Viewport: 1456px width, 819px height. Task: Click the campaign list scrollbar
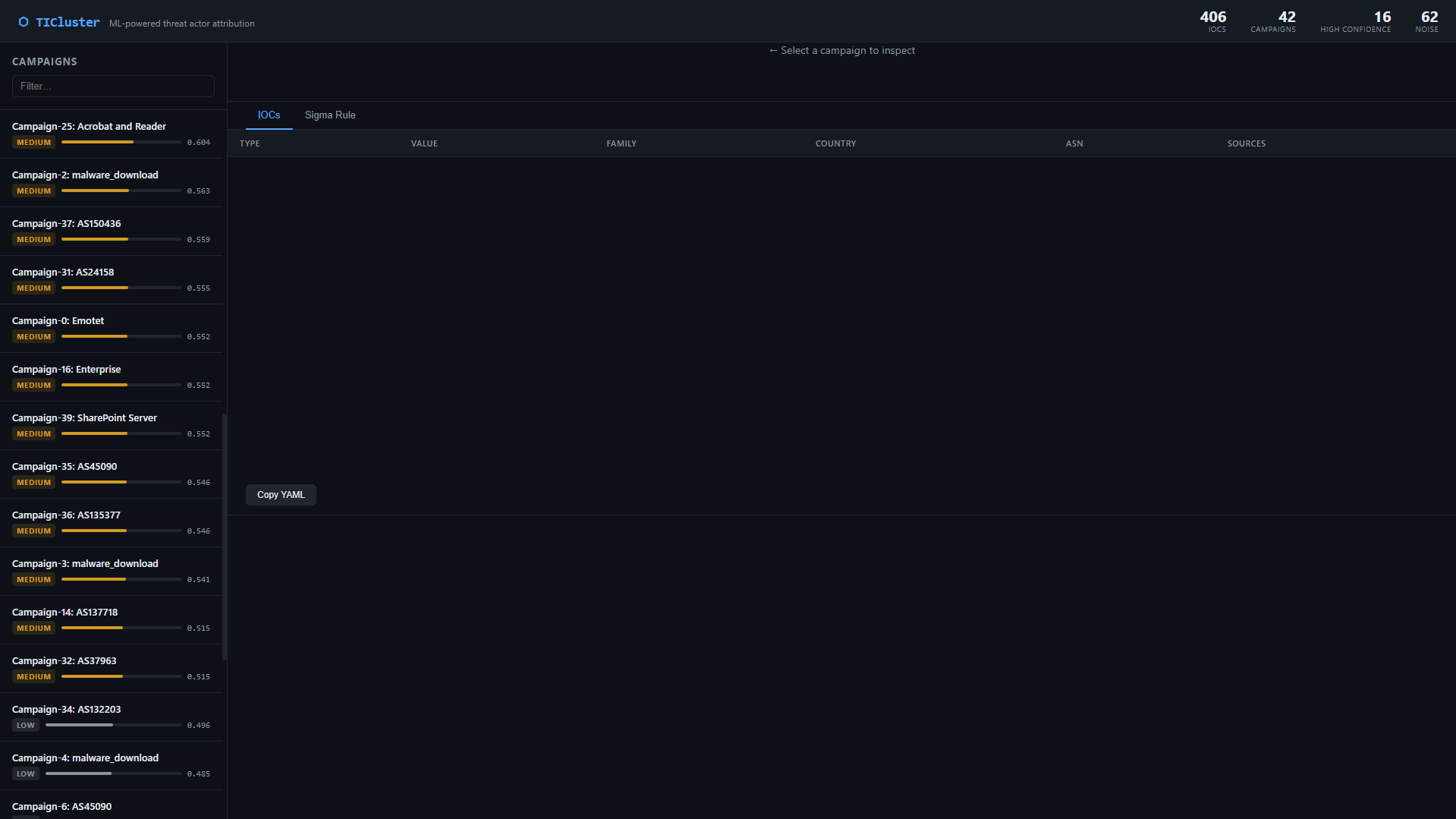(224, 537)
